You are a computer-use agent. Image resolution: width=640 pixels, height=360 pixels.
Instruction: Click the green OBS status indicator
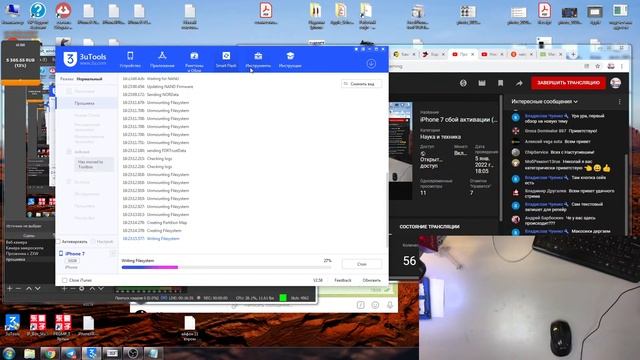(282, 298)
